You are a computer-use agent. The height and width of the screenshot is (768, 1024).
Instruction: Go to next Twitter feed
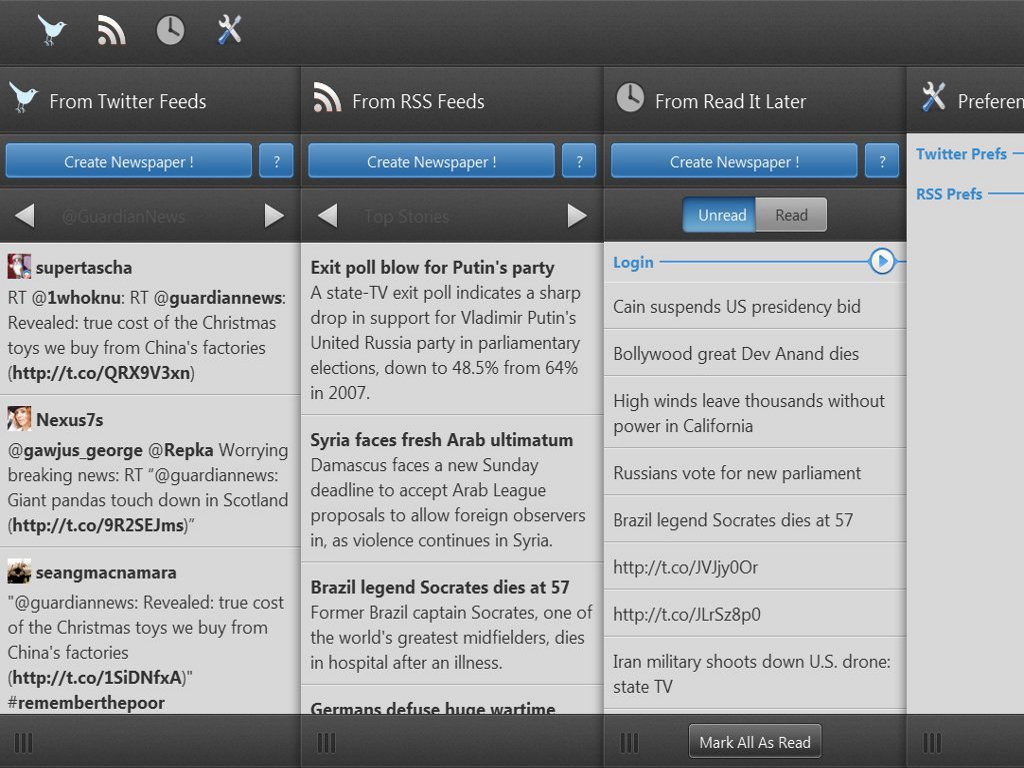point(274,215)
